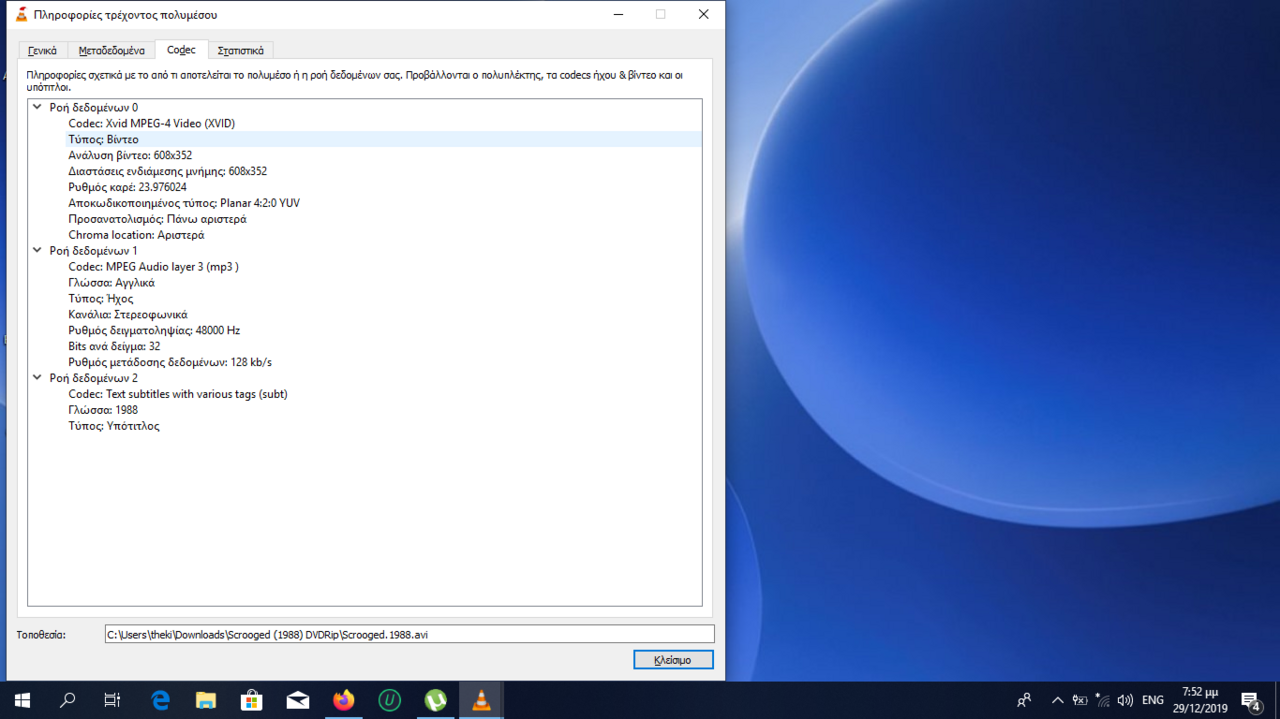Collapse the Ροή δεδομένων 2 node
The width and height of the screenshot is (1280, 719).
(37, 378)
